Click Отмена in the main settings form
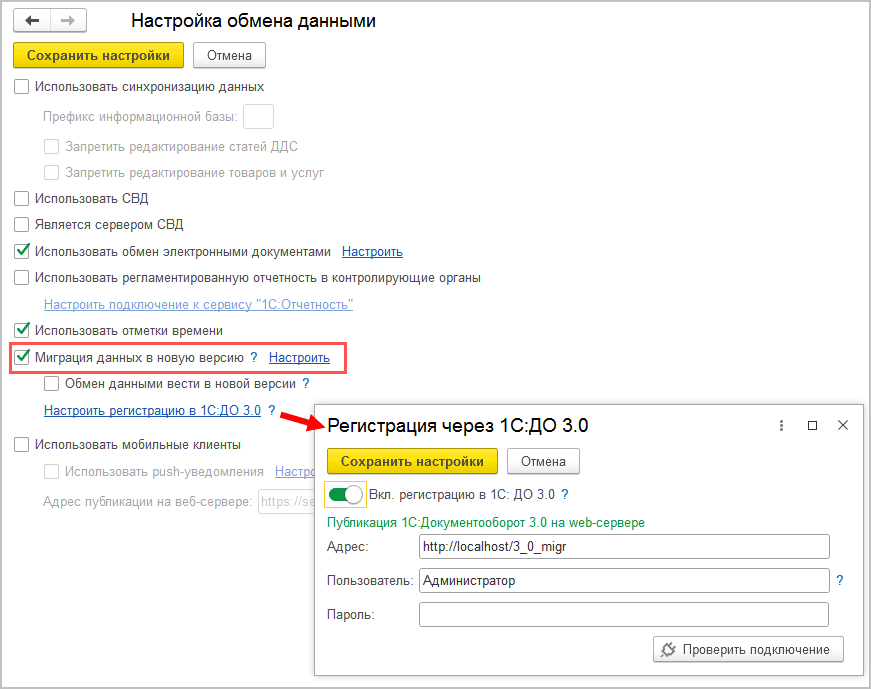The height and width of the screenshot is (689, 871). tap(229, 56)
